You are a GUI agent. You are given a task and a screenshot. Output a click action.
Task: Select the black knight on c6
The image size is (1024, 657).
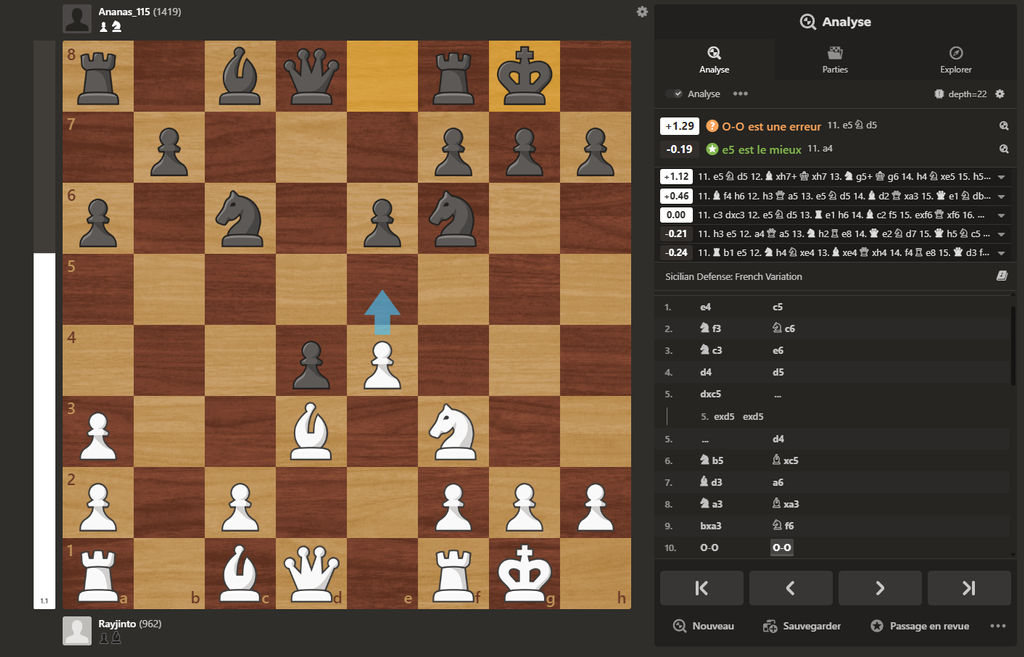(x=240, y=219)
